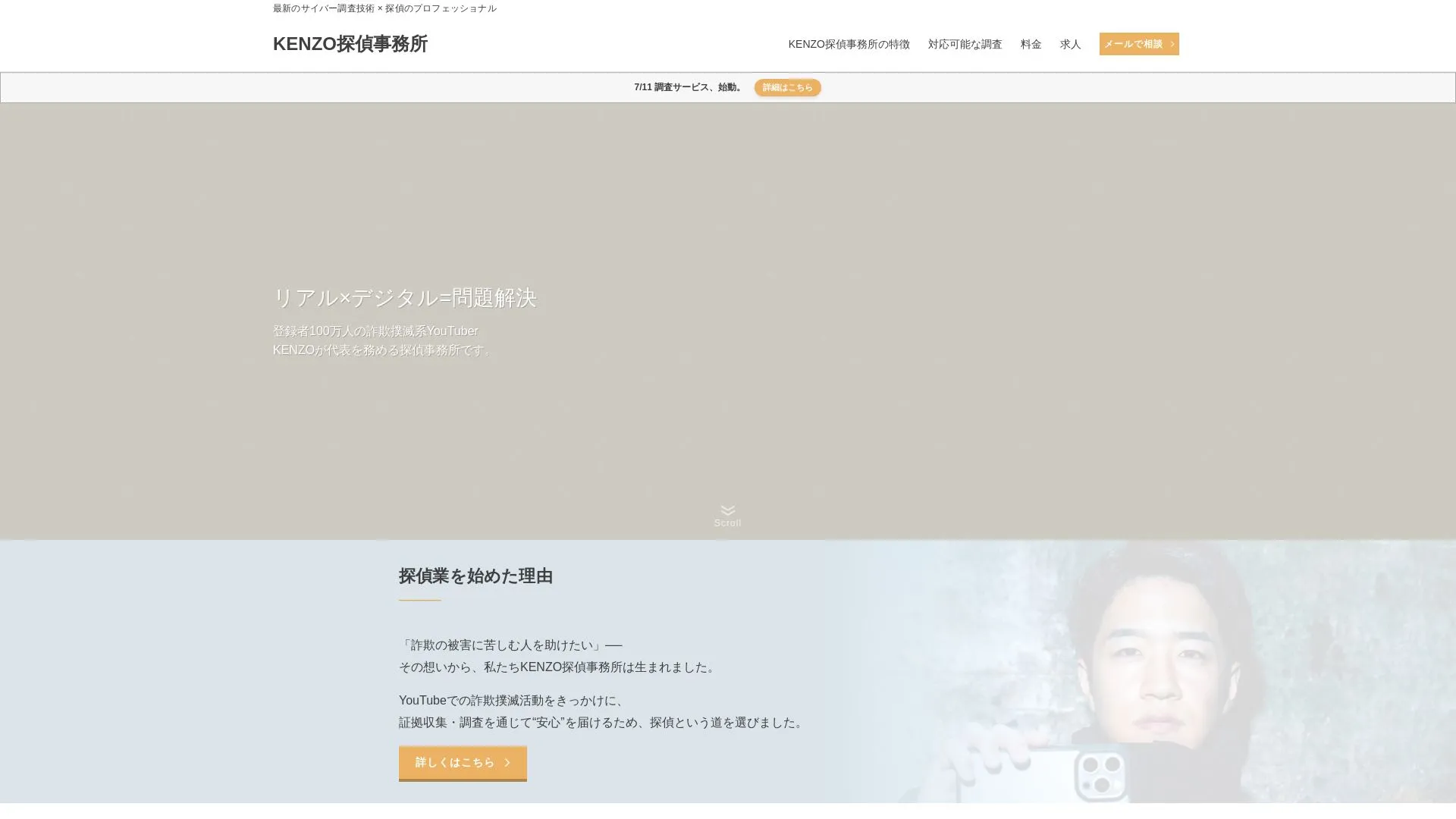Open the KENZO探偵事務所 site logo
Screen dimensions: 1456x819
pos(350,44)
